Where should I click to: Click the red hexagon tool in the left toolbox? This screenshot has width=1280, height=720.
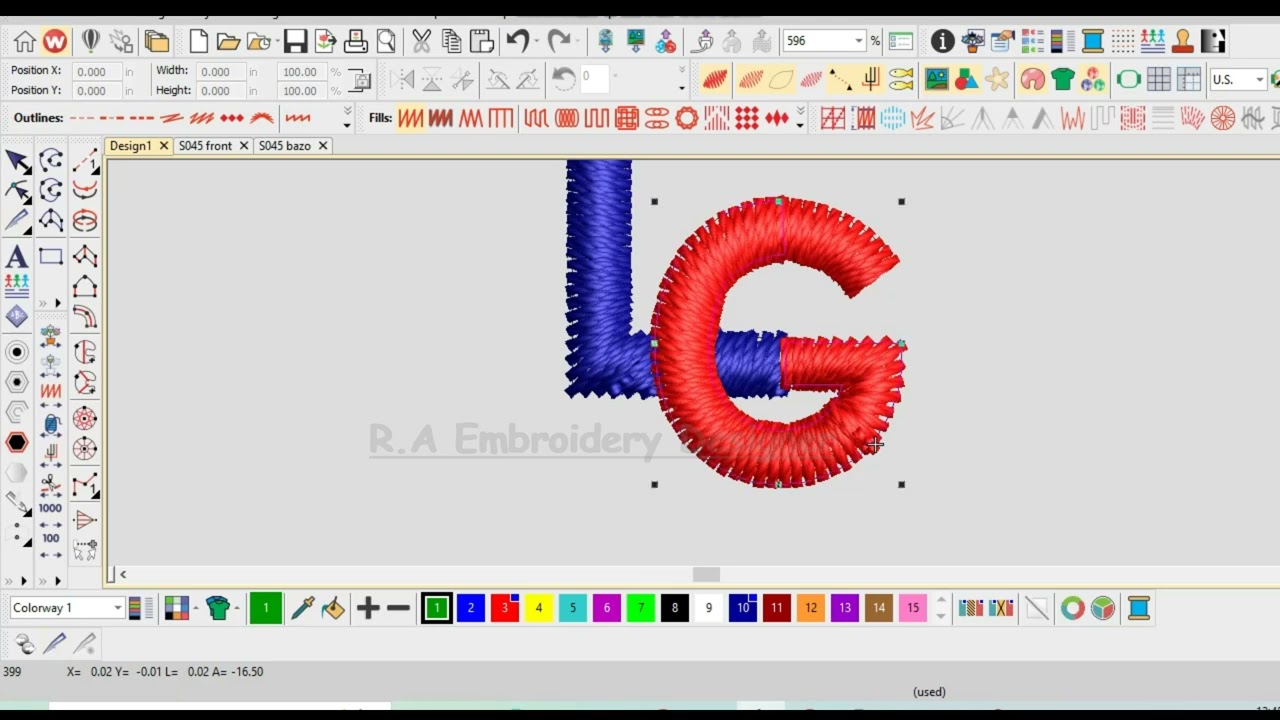coord(17,442)
